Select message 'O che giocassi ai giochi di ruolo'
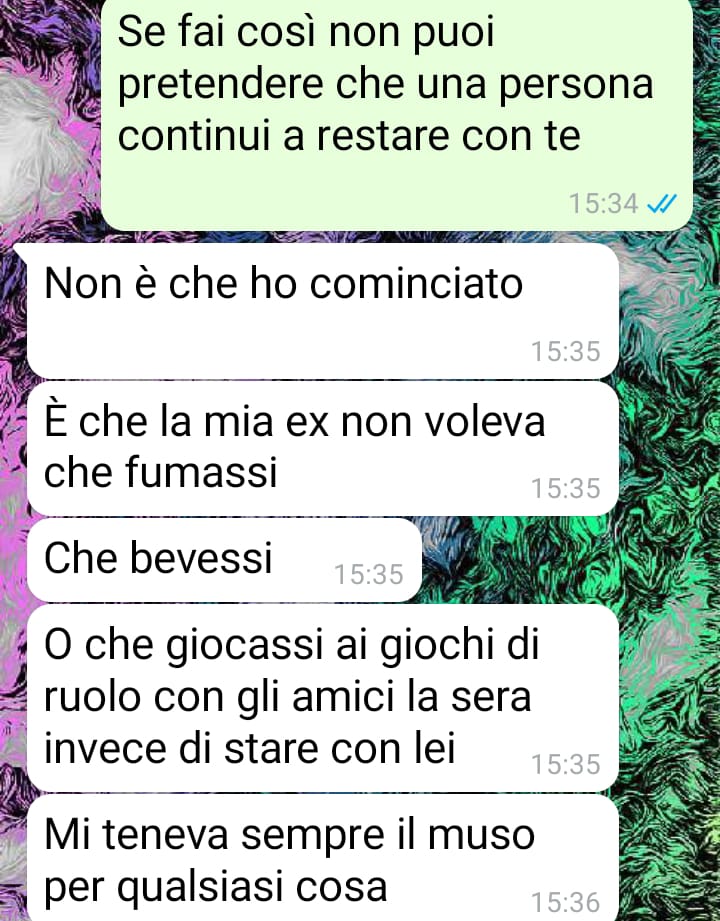 322,698
